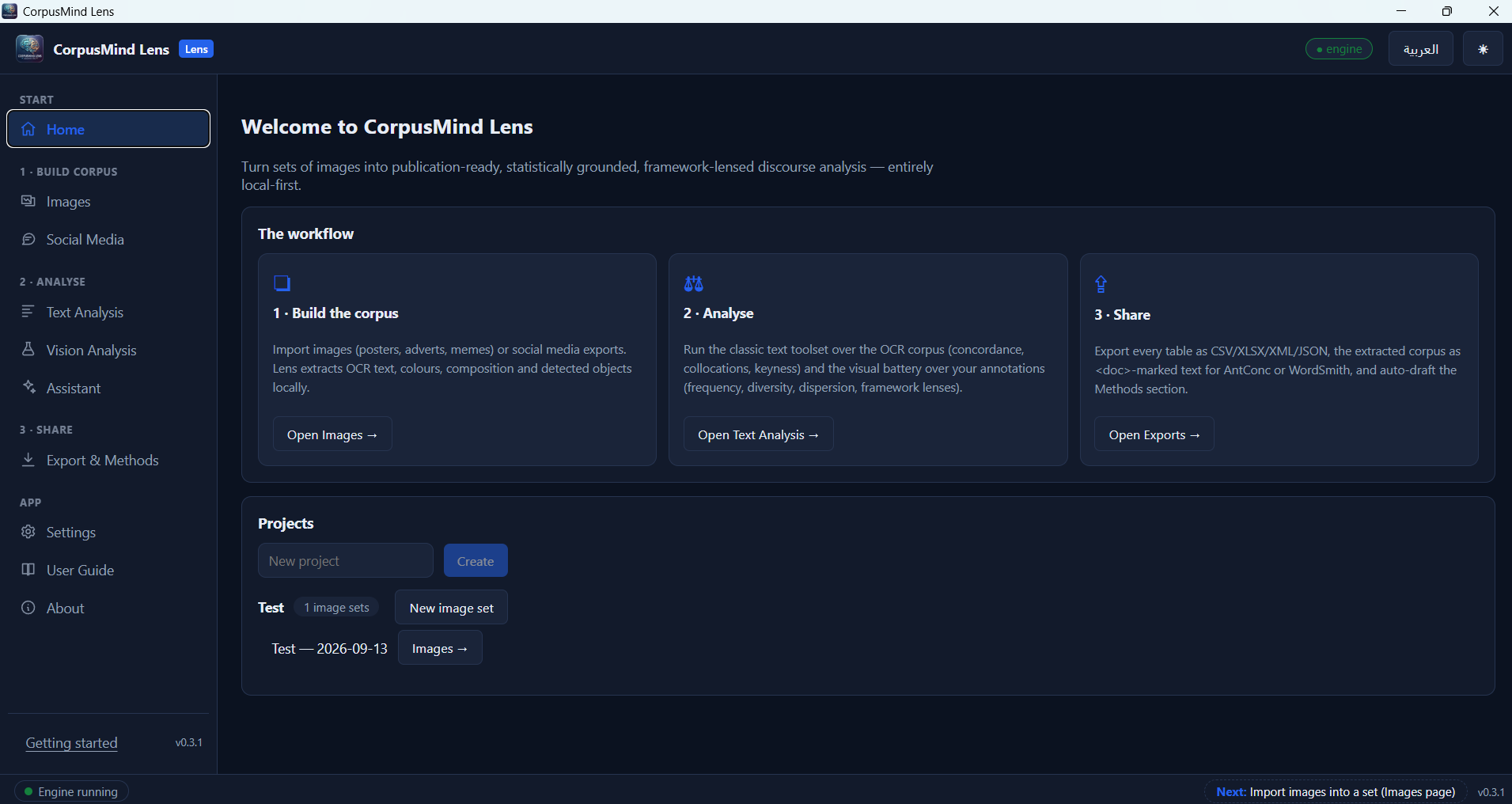Click the Analyse scales icon

coord(694,283)
